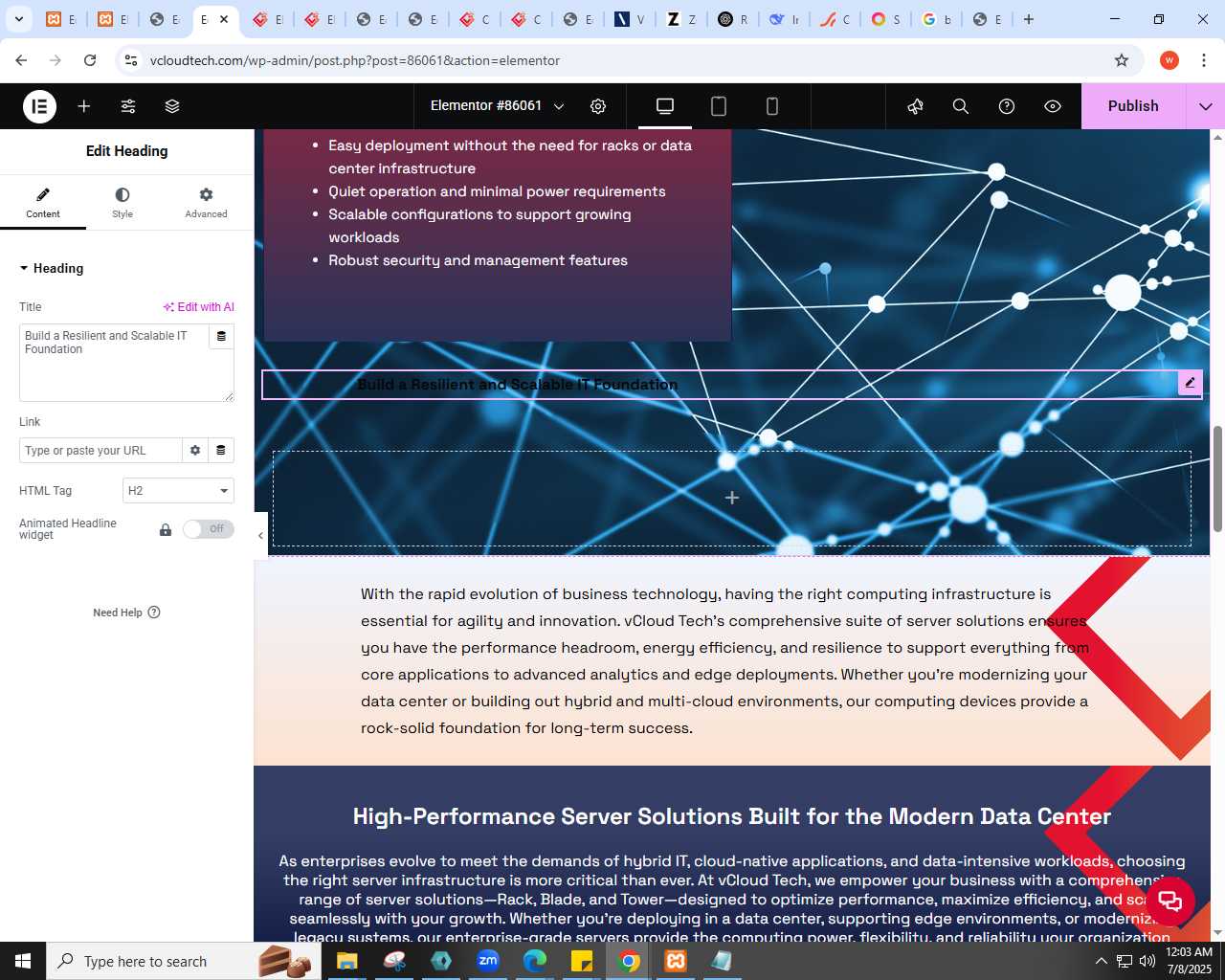Publish the page
Screen dimensions: 1225x980
tap(1133, 106)
